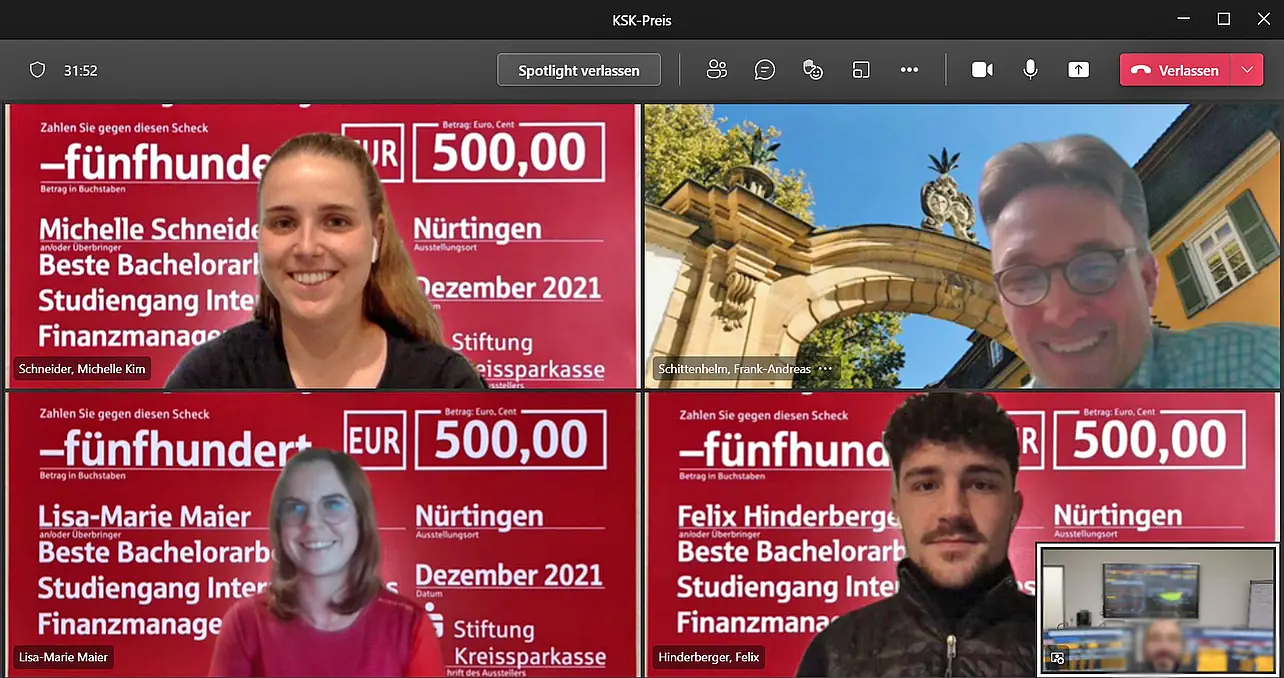Select Lisa-Marie Maier name label
The width and height of the screenshot is (1284, 678).
click(x=63, y=657)
